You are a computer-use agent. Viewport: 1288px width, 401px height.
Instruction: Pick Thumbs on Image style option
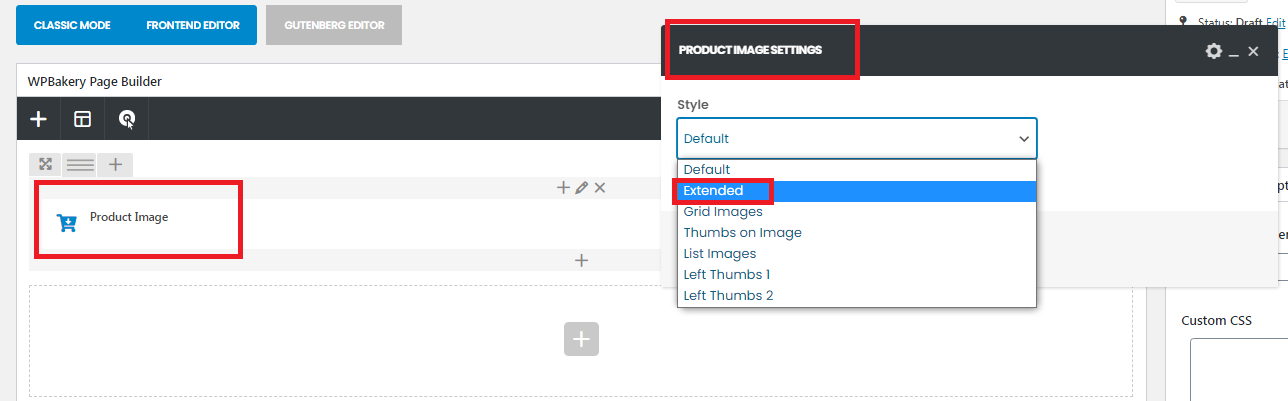pos(742,233)
